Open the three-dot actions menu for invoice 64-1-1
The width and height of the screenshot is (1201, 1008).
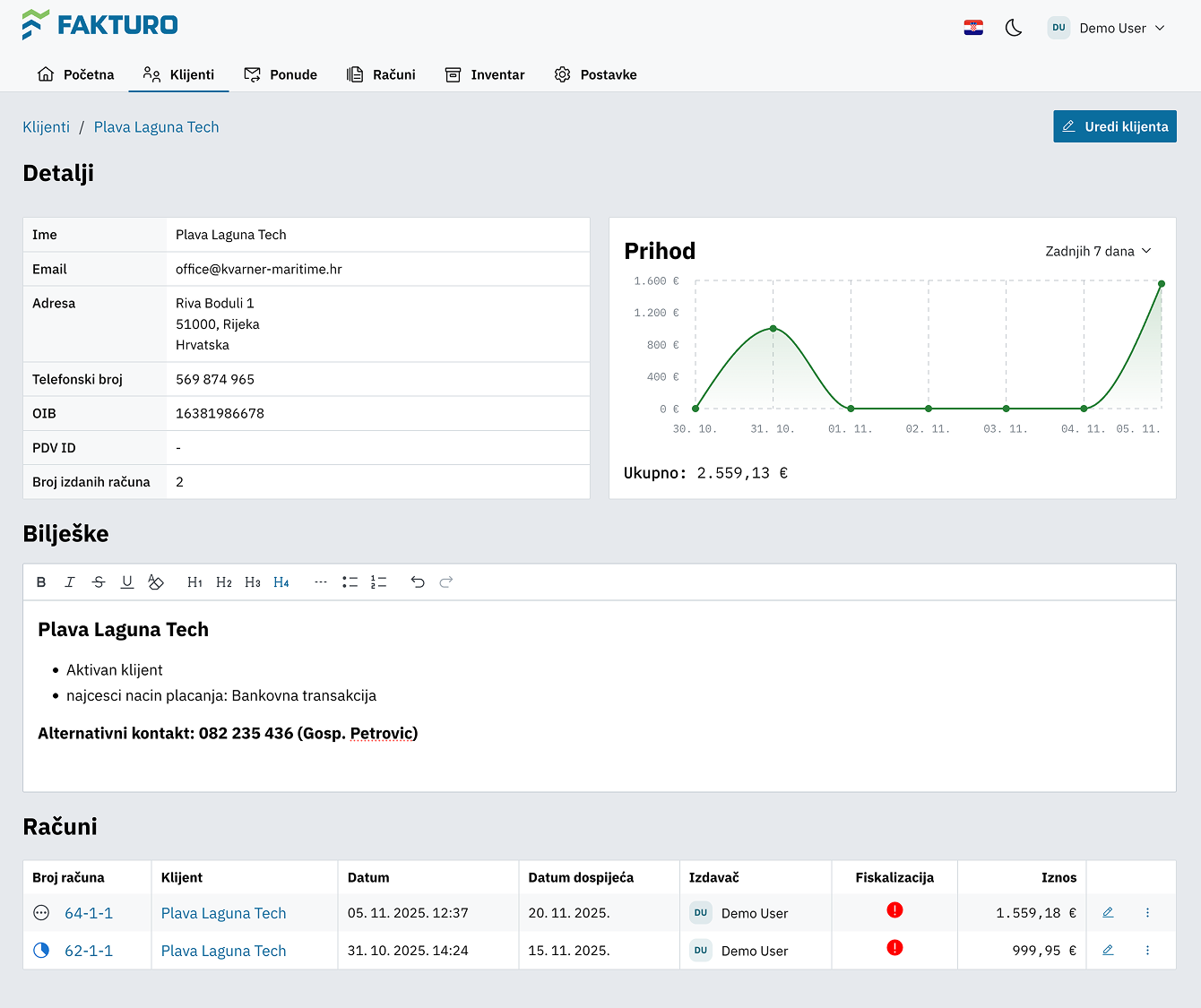click(x=1147, y=912)
